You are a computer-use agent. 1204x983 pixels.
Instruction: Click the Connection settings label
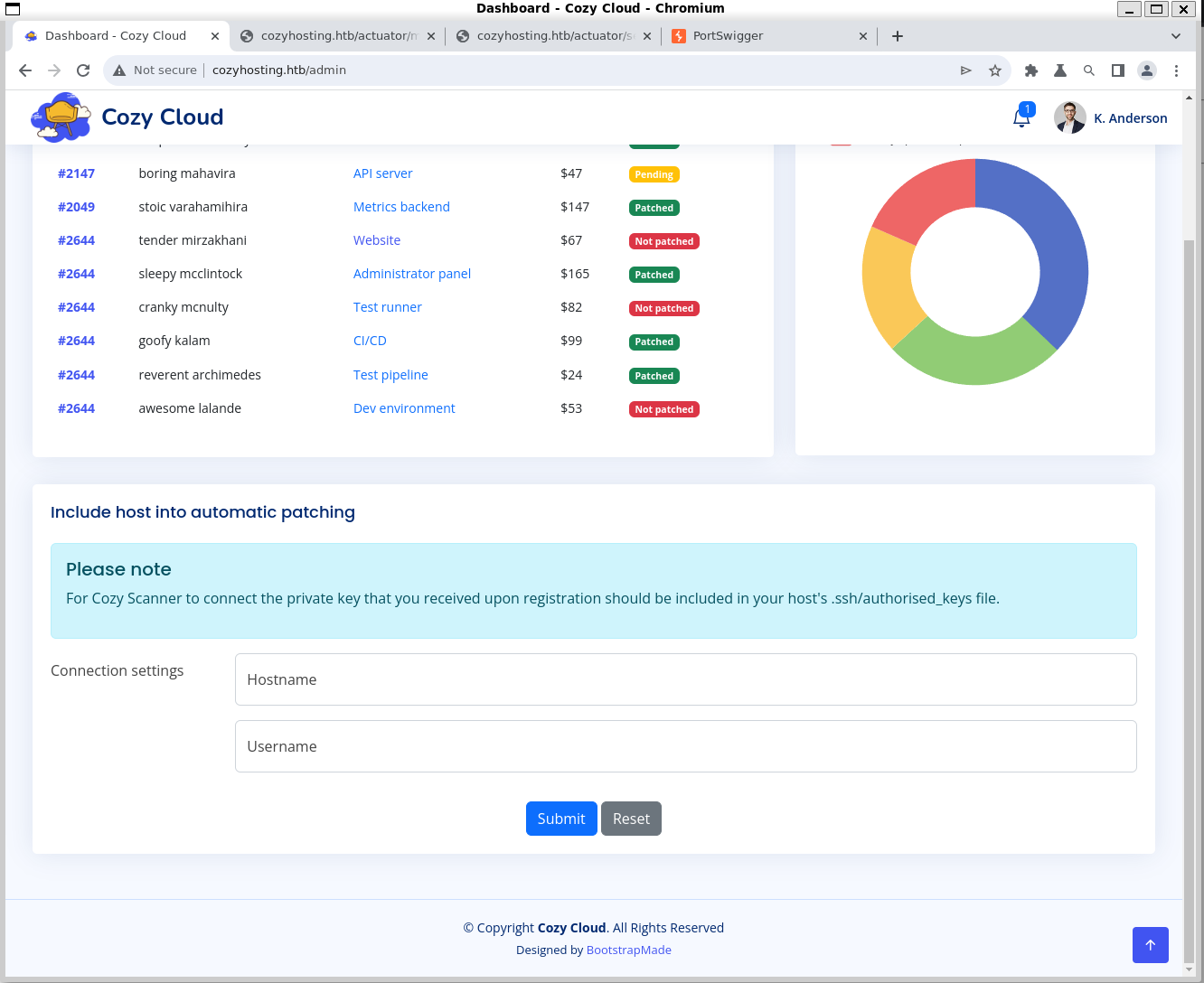(118, 670)
